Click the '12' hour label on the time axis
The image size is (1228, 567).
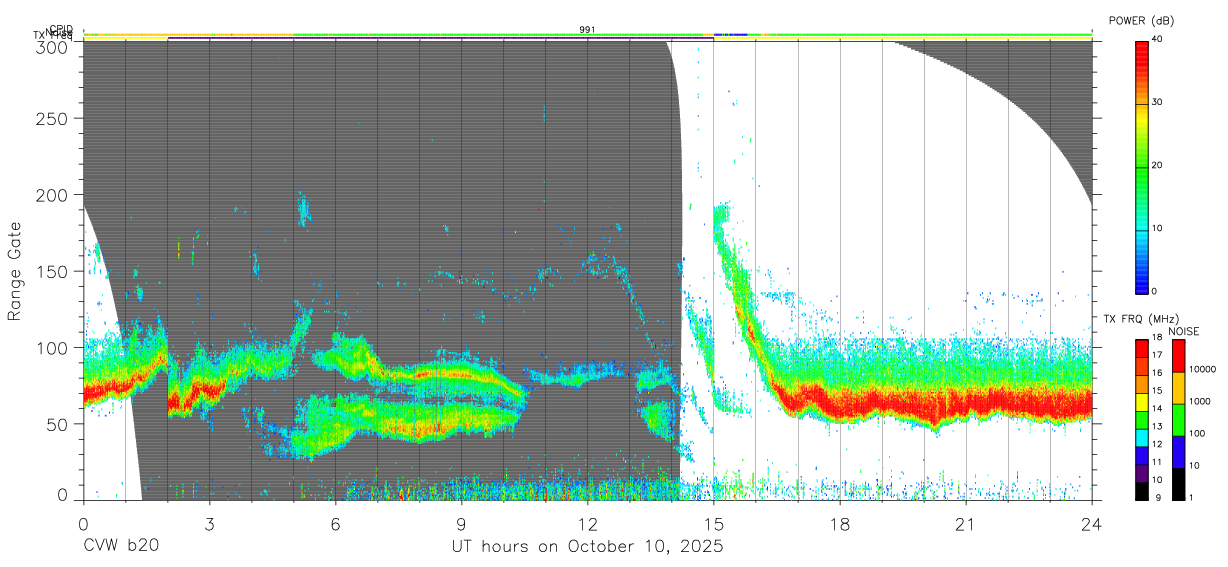pos(587,523)
